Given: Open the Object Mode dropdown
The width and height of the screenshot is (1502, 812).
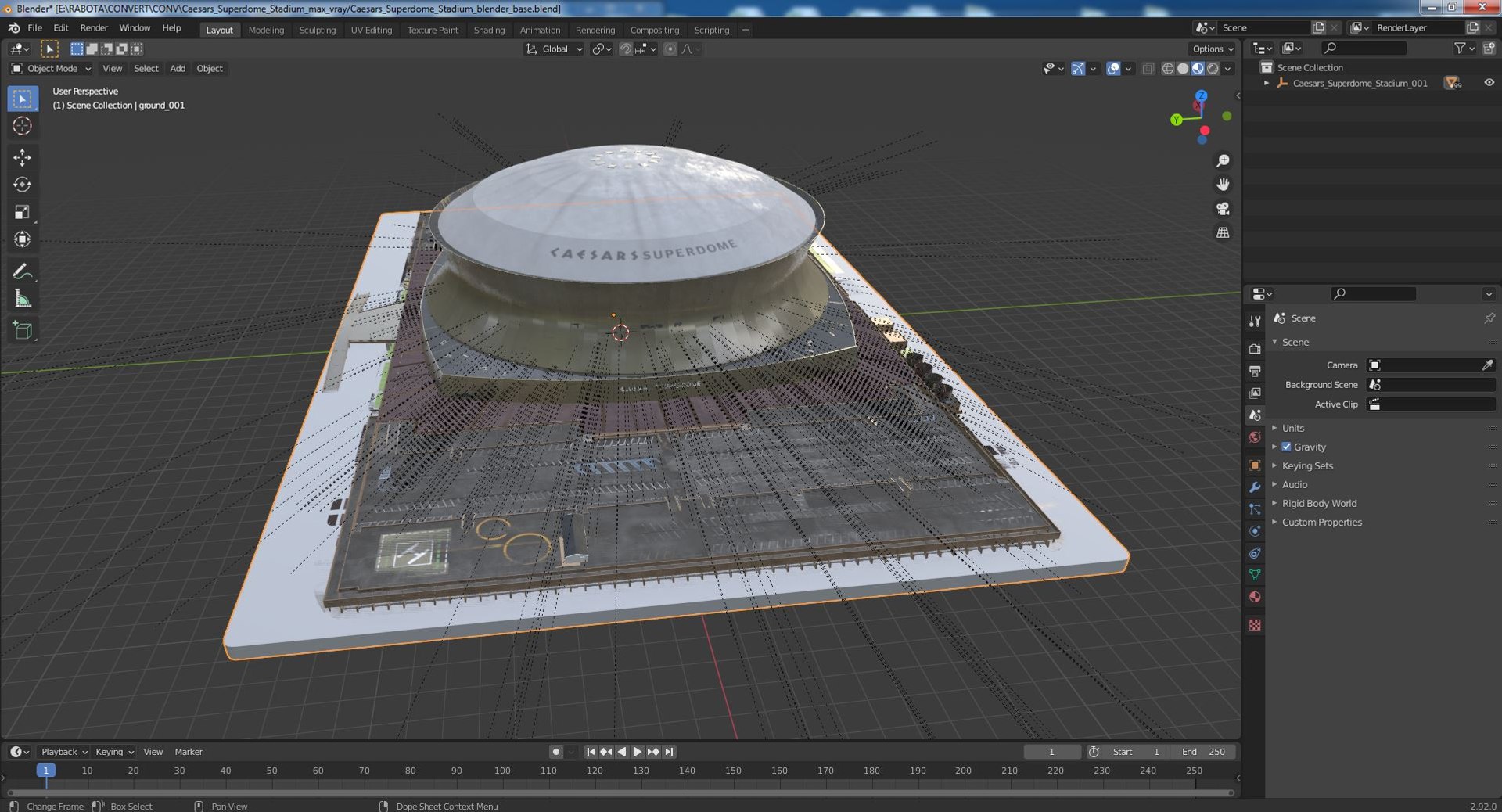Looking at the screenshot, I should point(52,69).
